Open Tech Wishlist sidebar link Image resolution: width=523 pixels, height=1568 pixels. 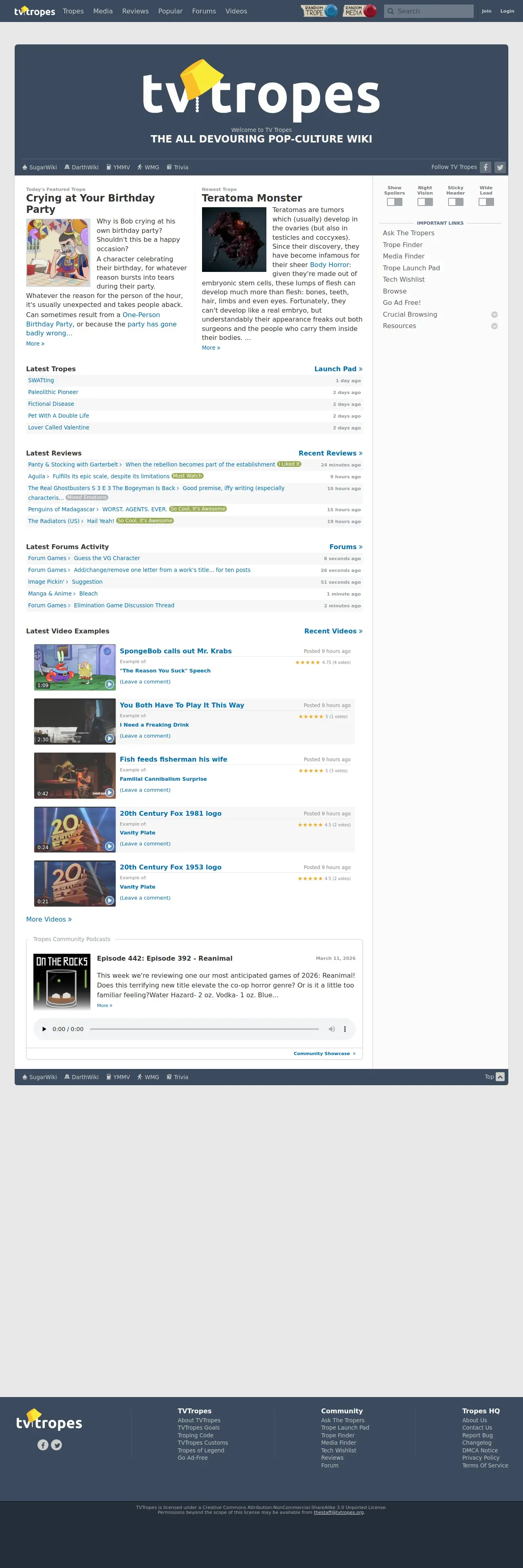[x=404, y=279]
